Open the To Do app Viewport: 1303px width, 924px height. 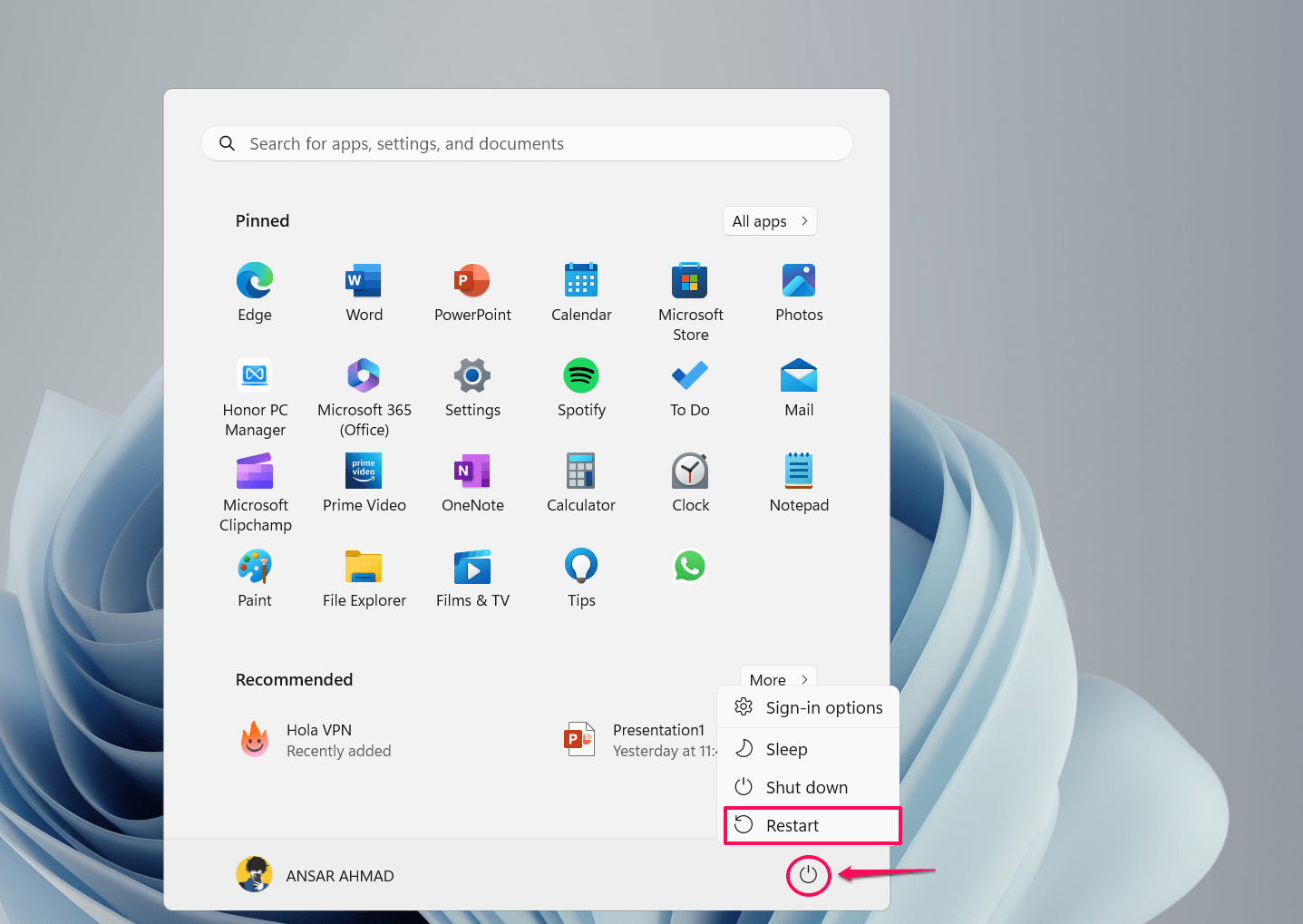(x=690, y=387)
